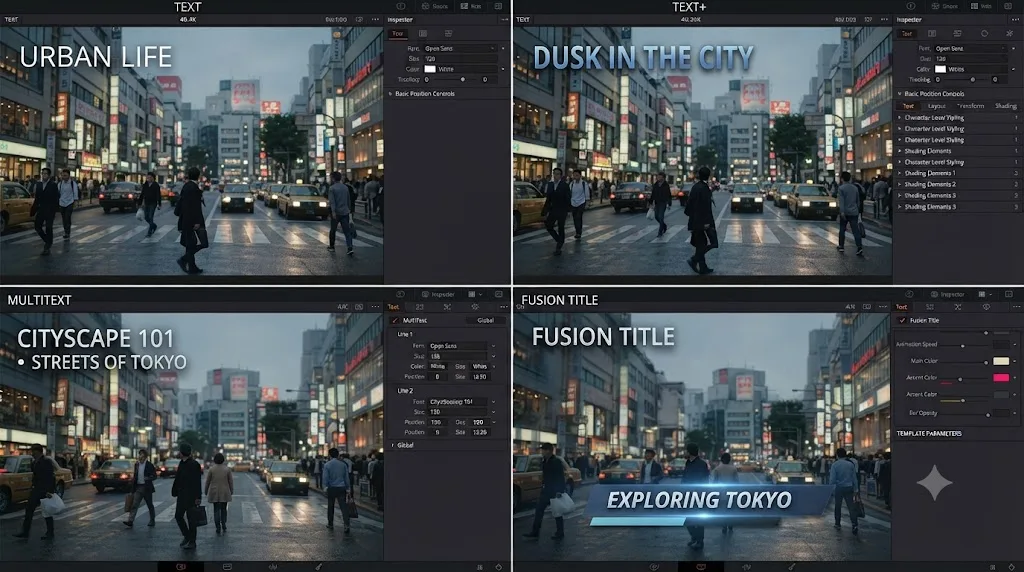Open TEXT viewer three-dot options menu
The image size is (1024, 572).
point(375,20)
